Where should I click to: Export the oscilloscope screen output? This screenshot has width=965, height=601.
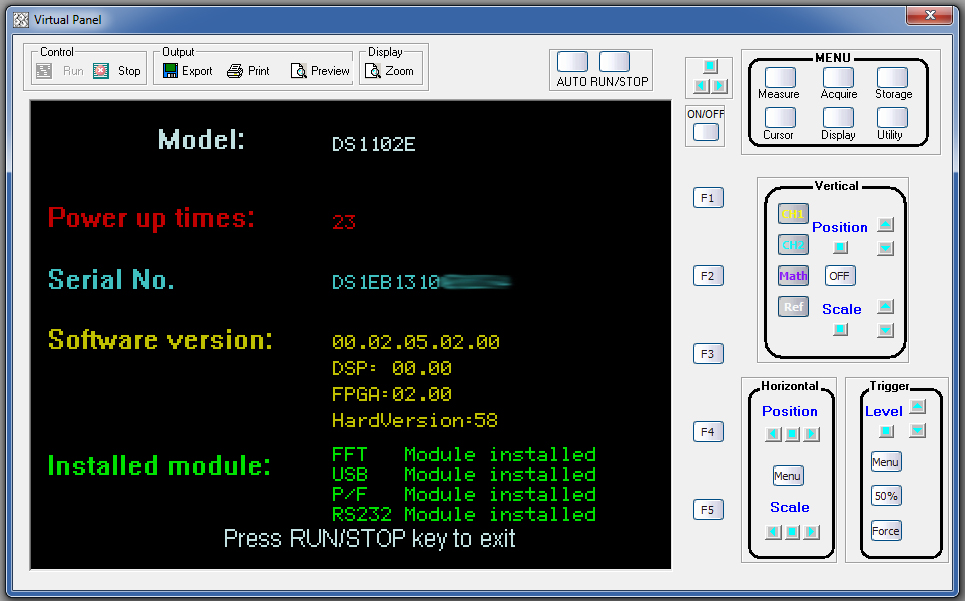click(188, 71)
